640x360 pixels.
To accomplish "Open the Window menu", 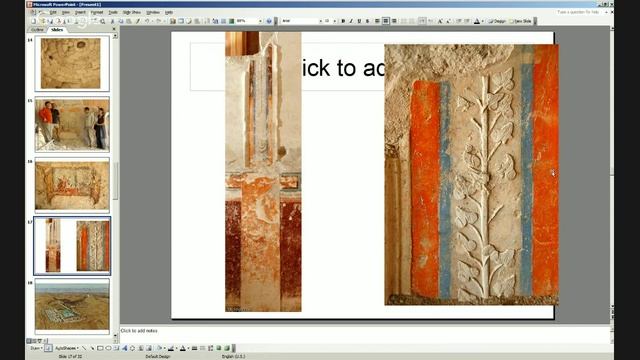I will [x=153, y=12].
